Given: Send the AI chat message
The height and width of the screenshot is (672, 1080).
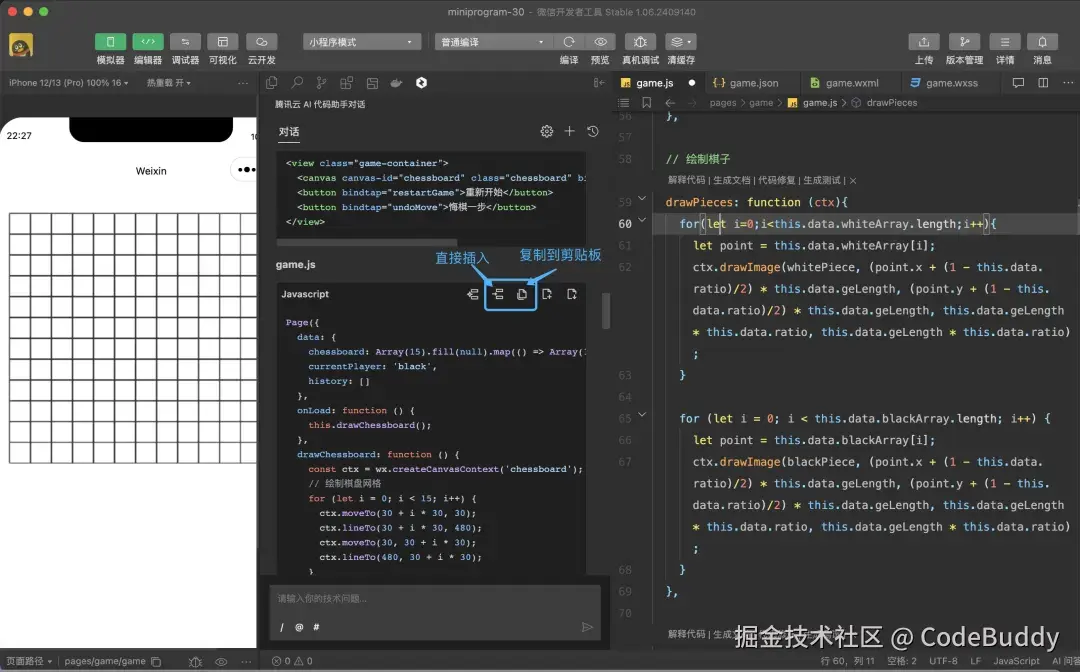Looking at the screenshot, I should point(587,627).
